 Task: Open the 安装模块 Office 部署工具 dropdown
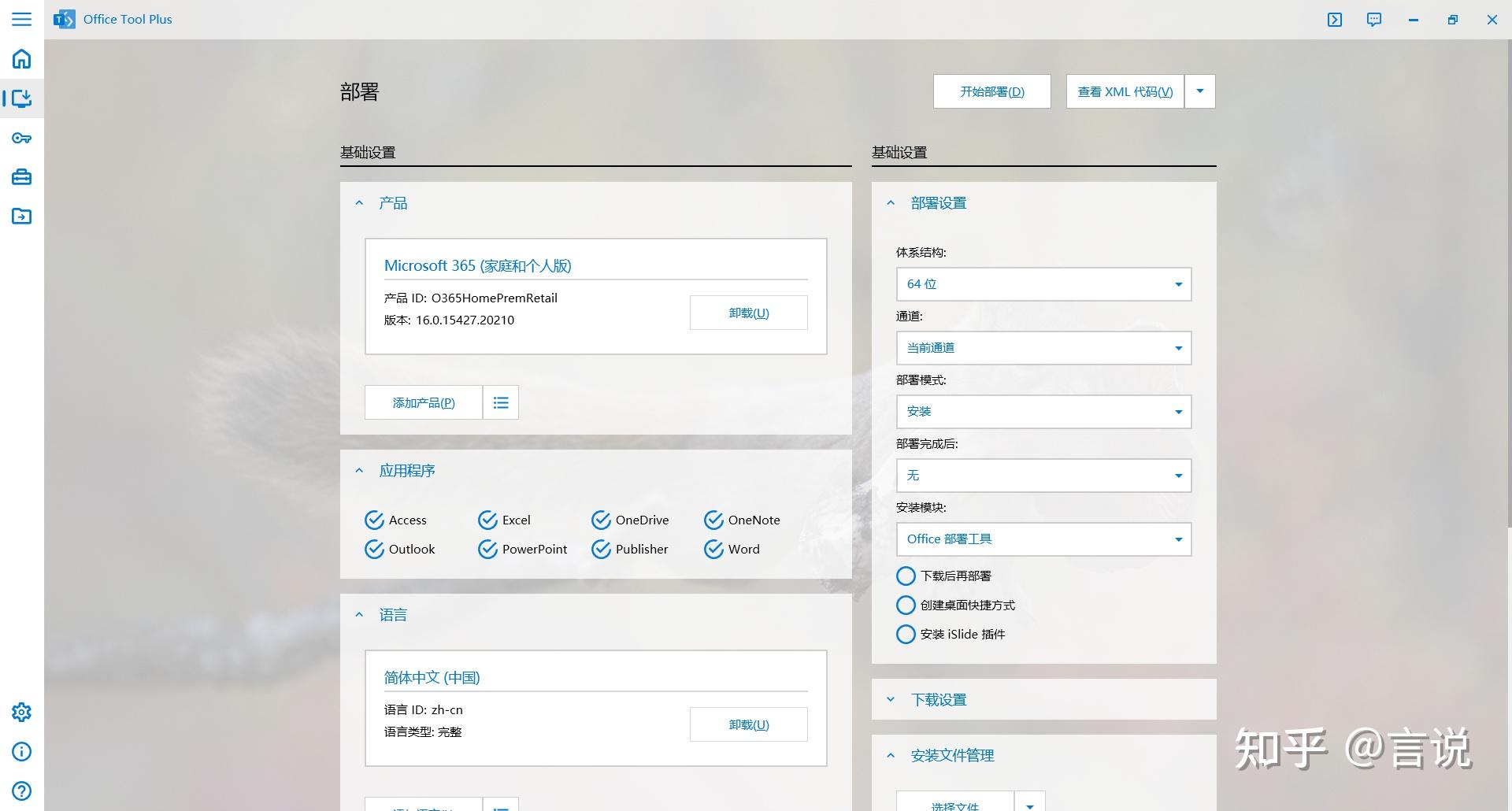(1043, 539)
